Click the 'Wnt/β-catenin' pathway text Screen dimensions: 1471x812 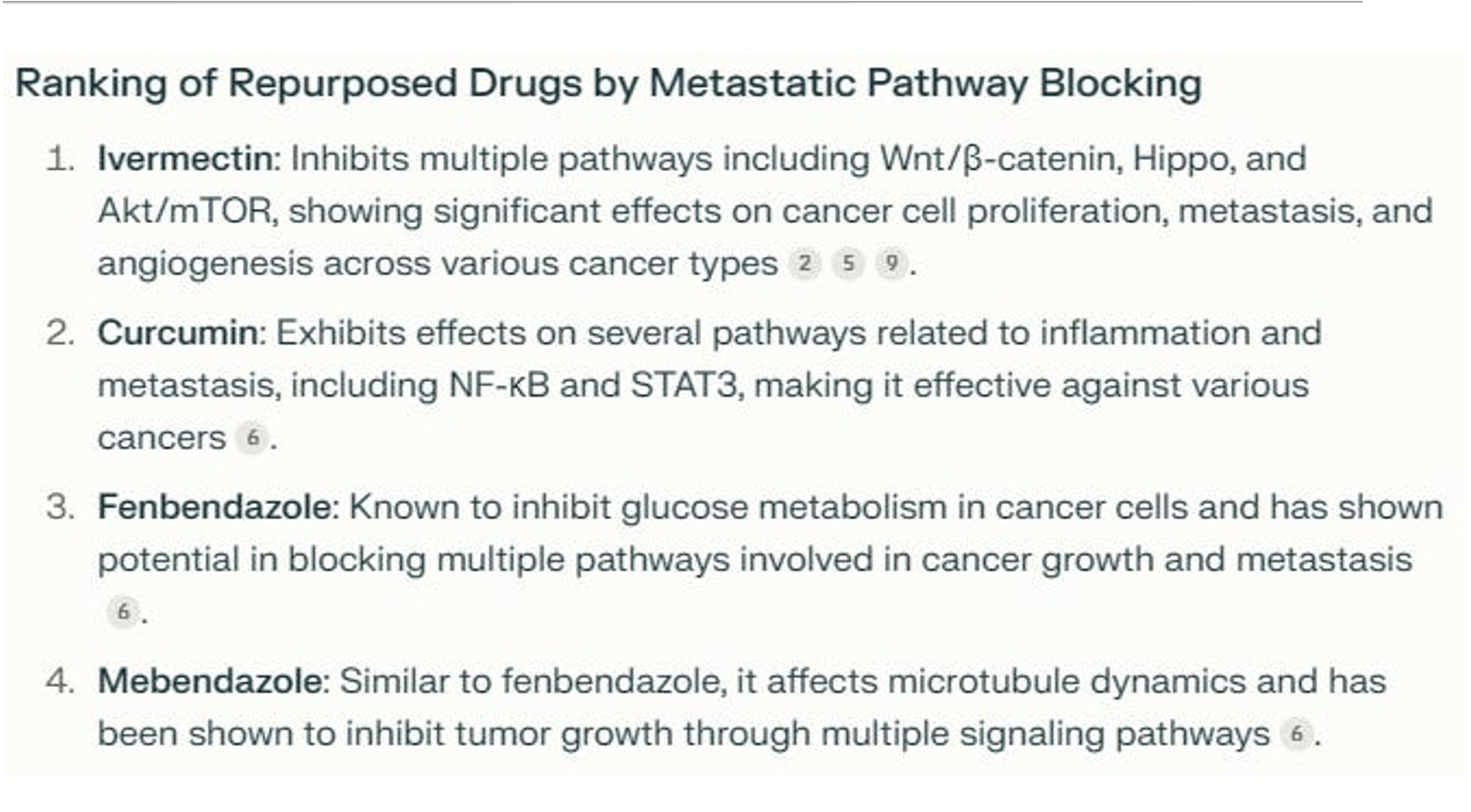1000,159
